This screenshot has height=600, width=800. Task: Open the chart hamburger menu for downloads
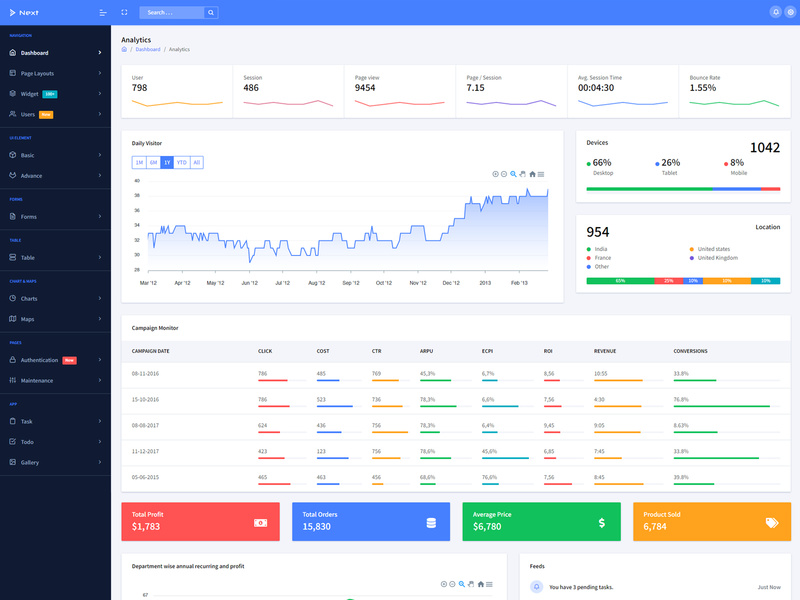[541, 174]
